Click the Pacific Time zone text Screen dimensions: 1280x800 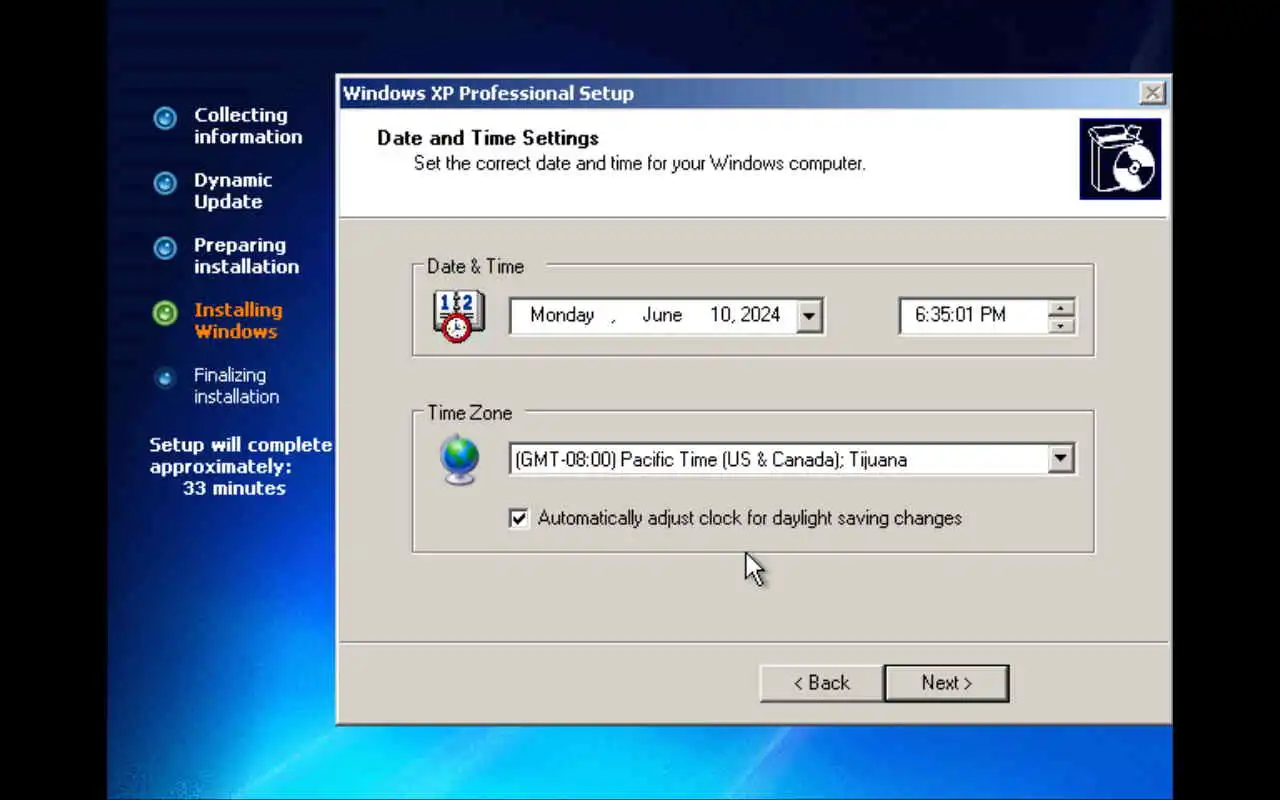[711, 460]
